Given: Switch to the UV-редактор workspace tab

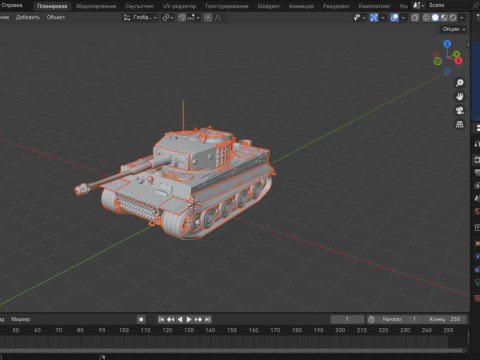Looking at the screenshot, I should point(179,6).
